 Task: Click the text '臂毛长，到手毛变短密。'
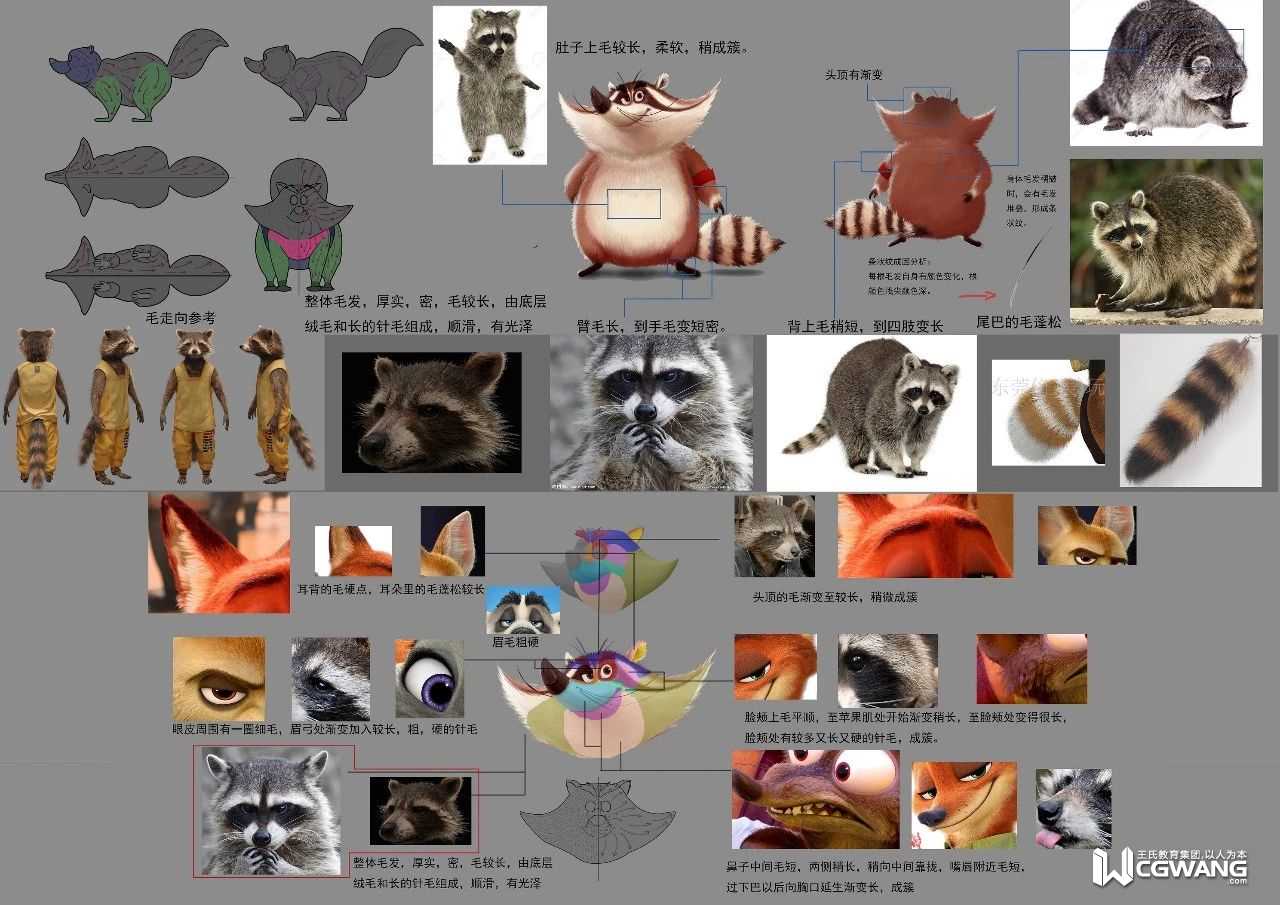[x=651, y=326]
